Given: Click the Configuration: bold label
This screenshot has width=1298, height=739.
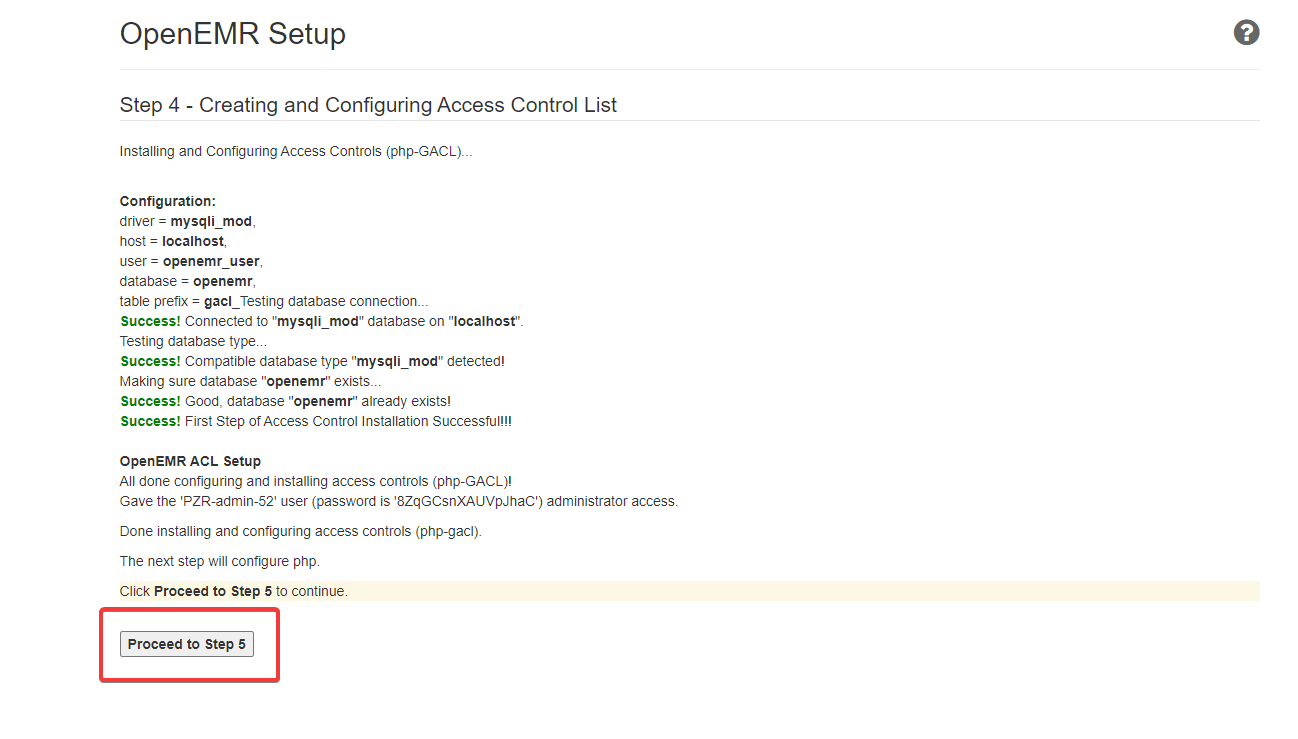Looking at the screenshot, I should tap(168, 201).
